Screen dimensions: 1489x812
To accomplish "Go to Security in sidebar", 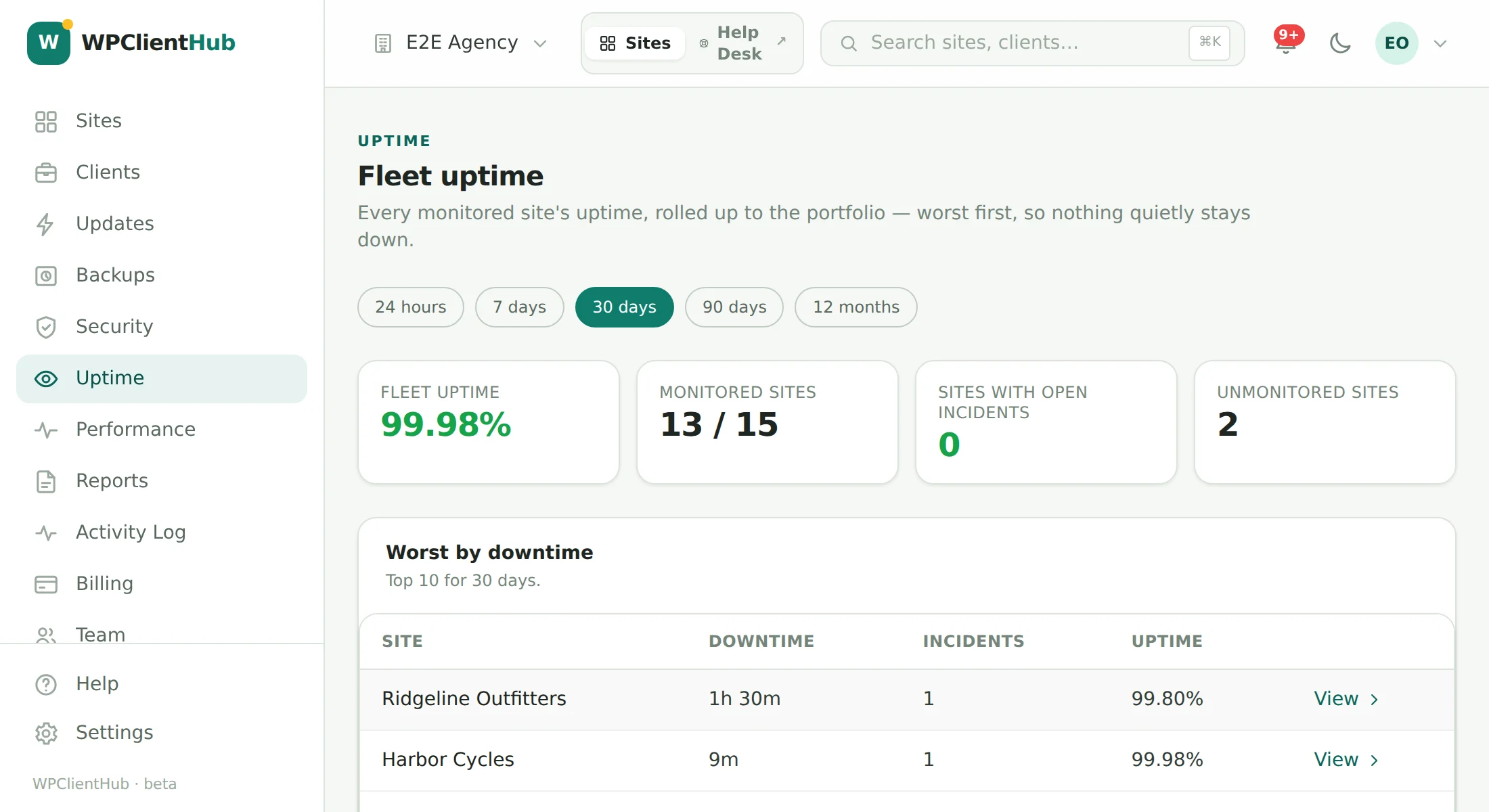I will 162,327.
